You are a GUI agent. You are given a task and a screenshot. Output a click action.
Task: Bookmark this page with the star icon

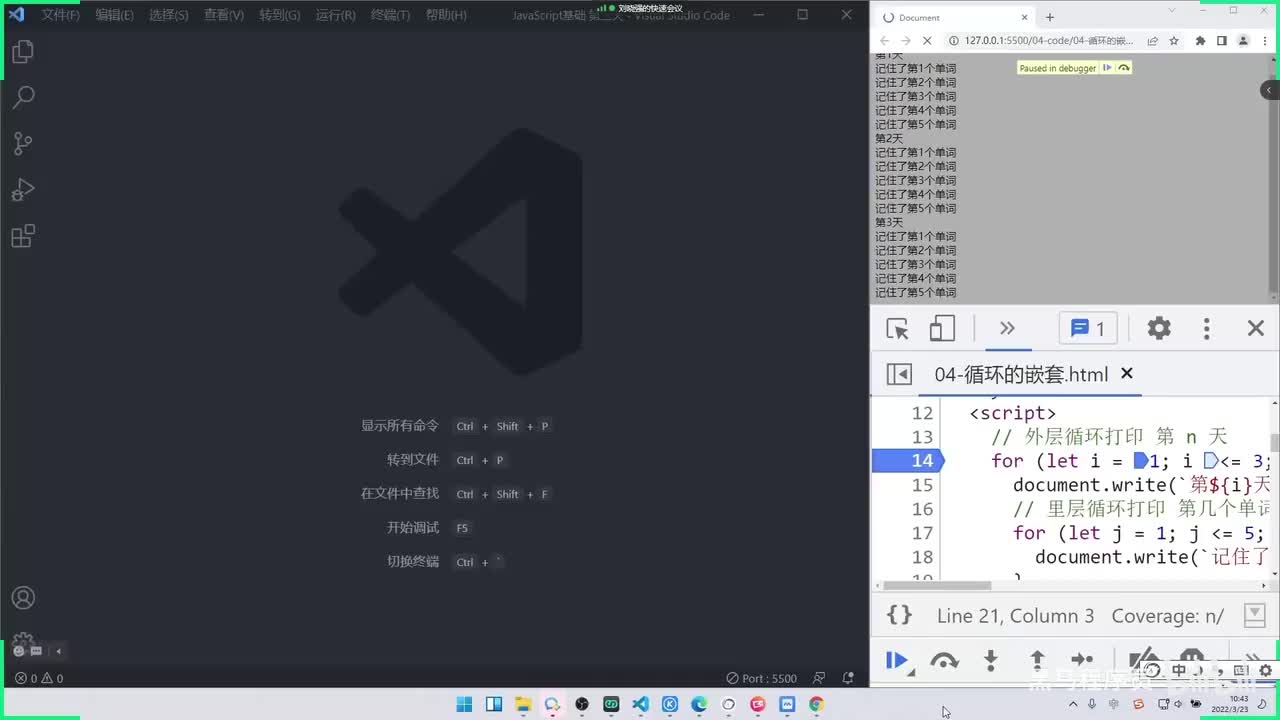click(x=1174, y=41)
